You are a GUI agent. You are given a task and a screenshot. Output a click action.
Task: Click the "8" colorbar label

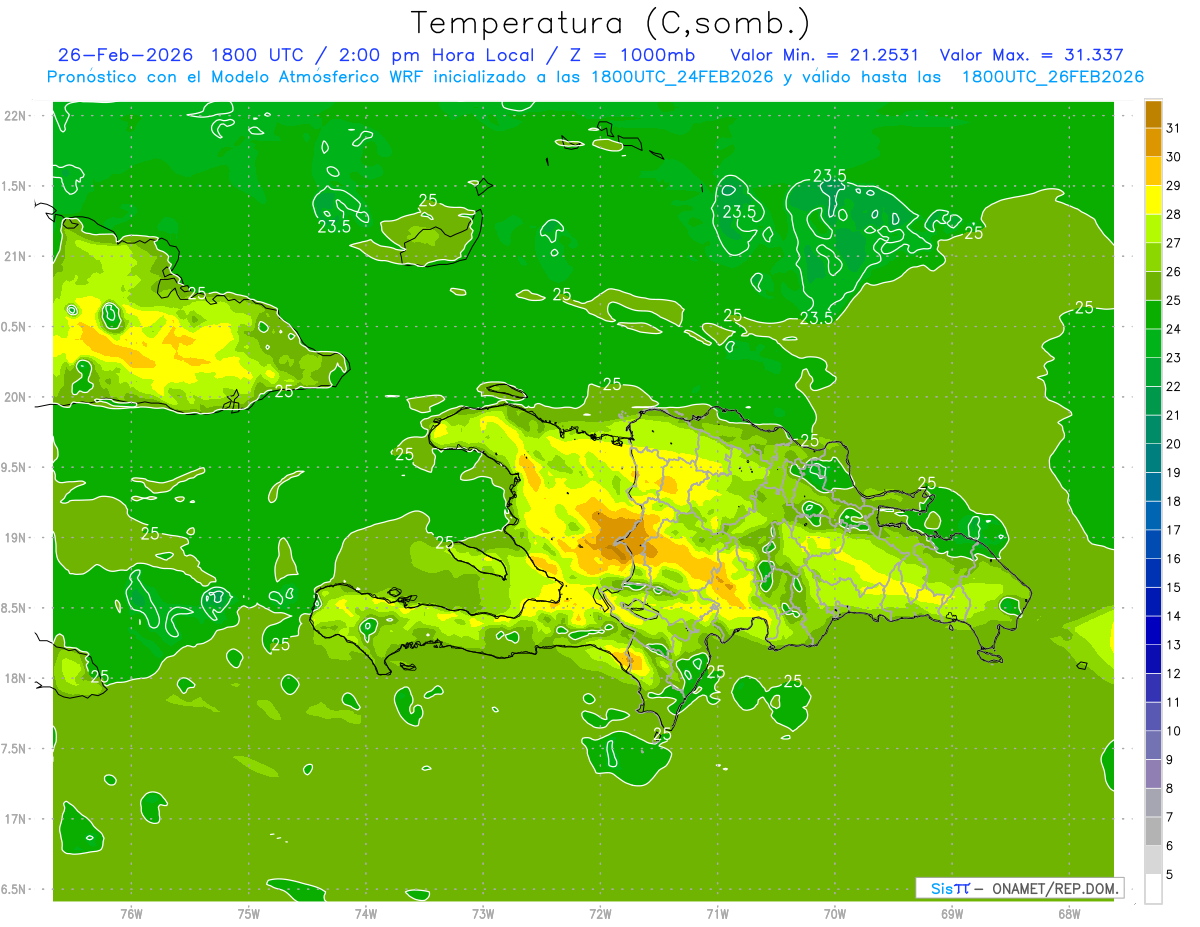[x=1170, y=789]
